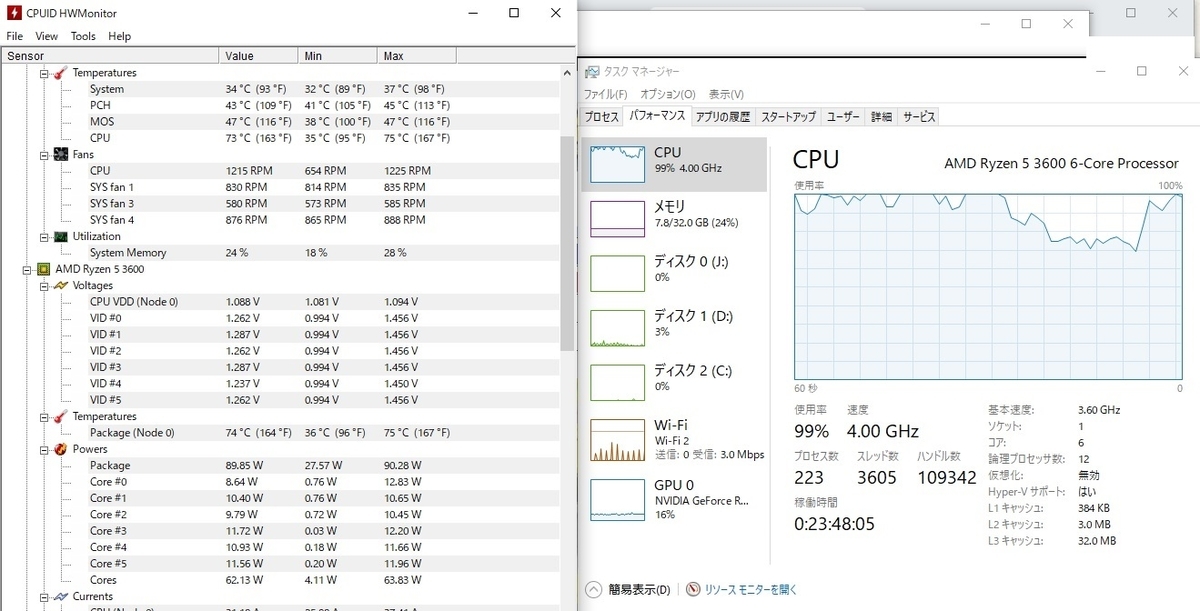Image resolution: width=1200 pixels, height=611 pixels.
Task: Open リソース モニターを開く link
Action: tap(750, 589)
